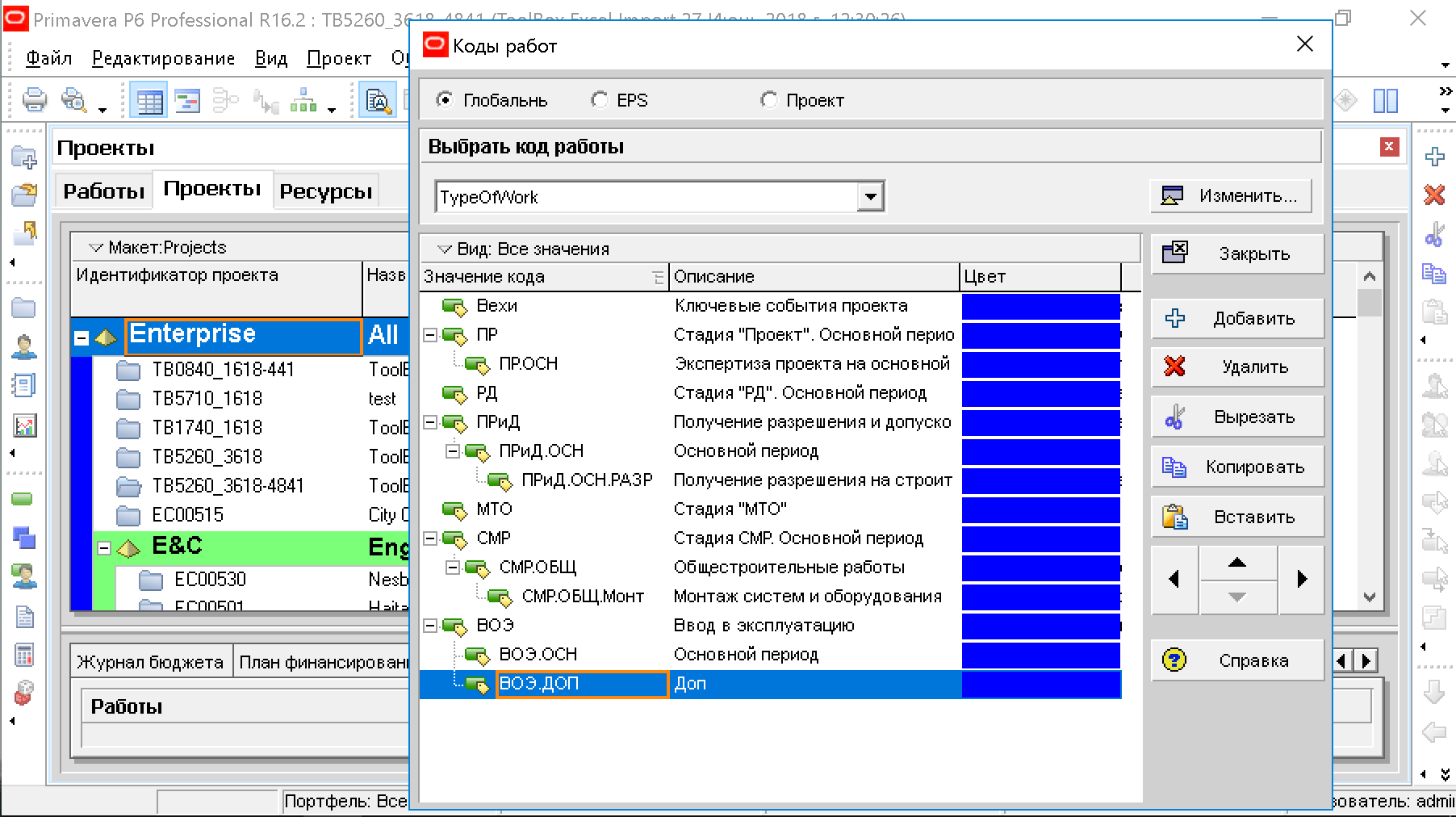Click the Print icon in the toolbar
Viewport: 1456px width, 817px height.
pos(34,100)
